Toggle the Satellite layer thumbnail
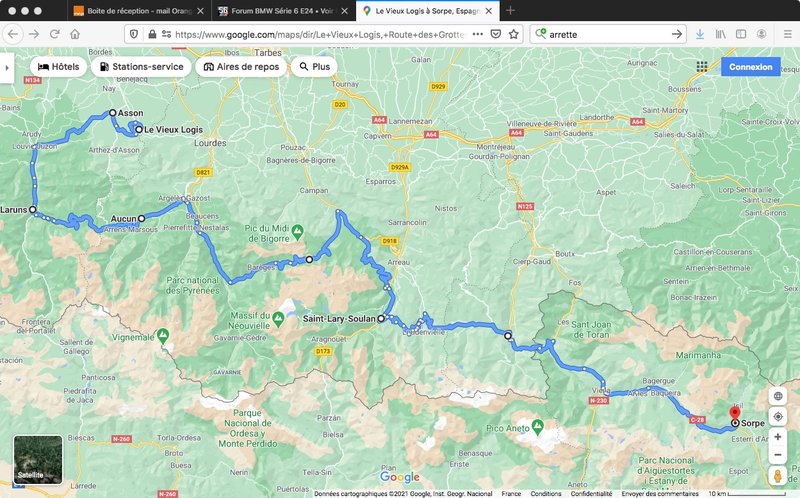Image resolution: width=800 pixels, height=498 pixels. pos(38,460)
